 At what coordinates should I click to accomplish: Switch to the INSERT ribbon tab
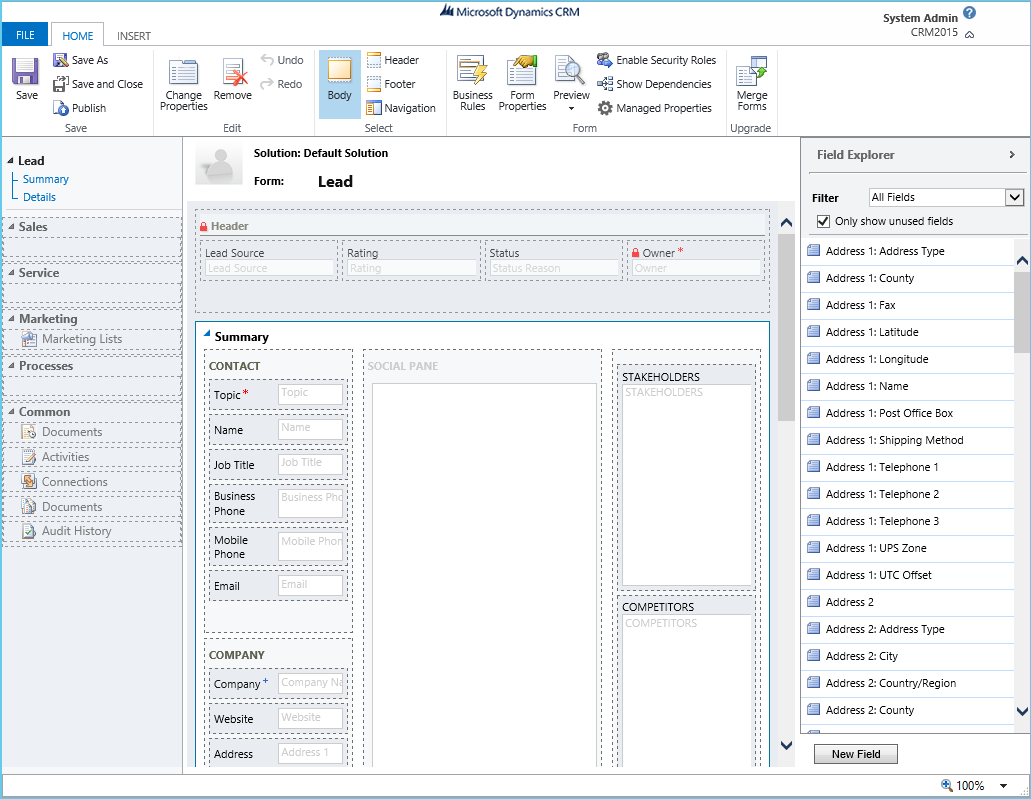[134, 36]
